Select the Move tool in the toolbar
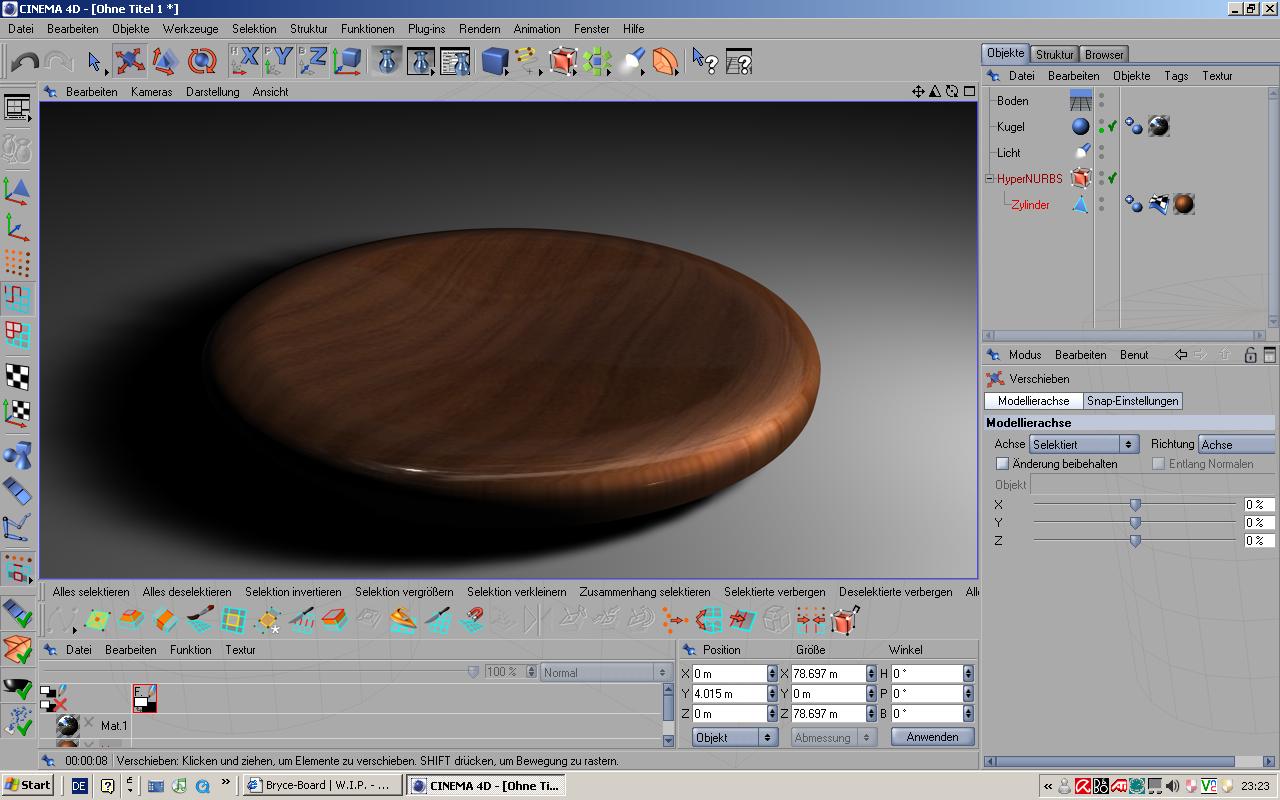Screen dimensions: 1280x800 (129, 62)
